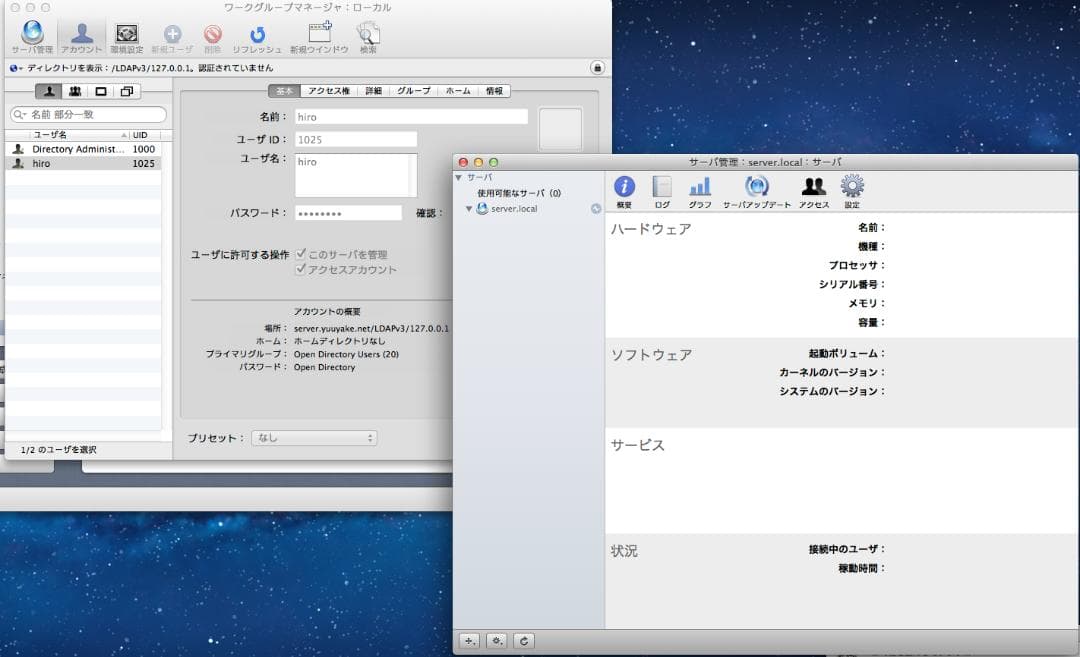
Task: Open 設定 gear in Server Admin toolbar
Action: coord(852,189)
